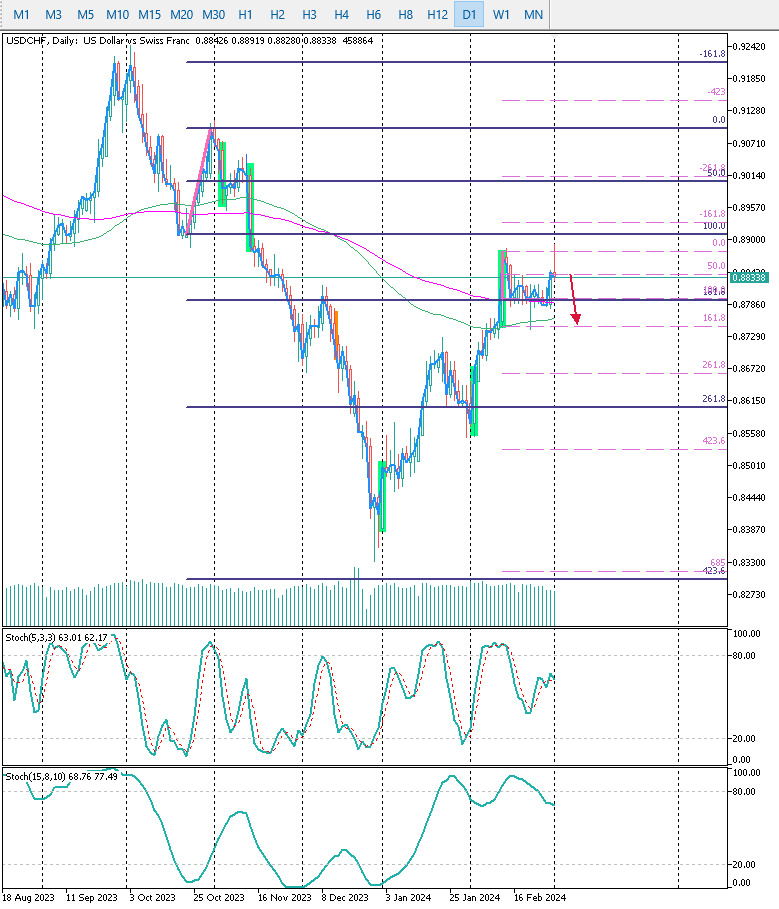Viewport: 779px width, 909px height.
Task: Switch to the H1 hourly timeframe
Action: [x=245, y=14]
